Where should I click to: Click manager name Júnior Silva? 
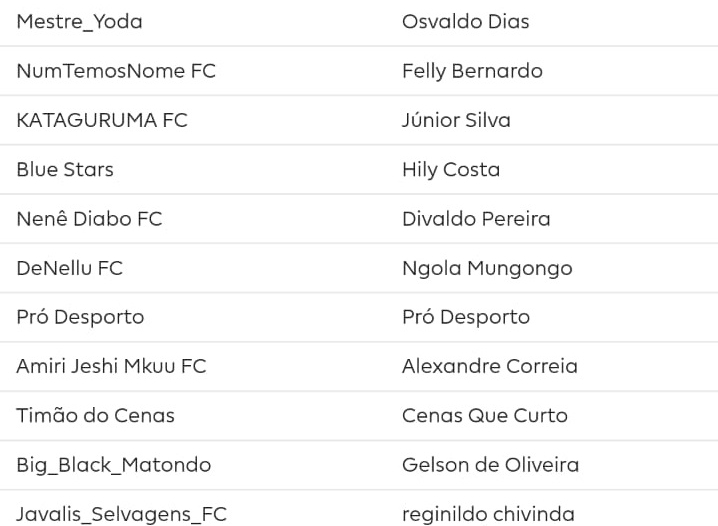click(456, 120)
